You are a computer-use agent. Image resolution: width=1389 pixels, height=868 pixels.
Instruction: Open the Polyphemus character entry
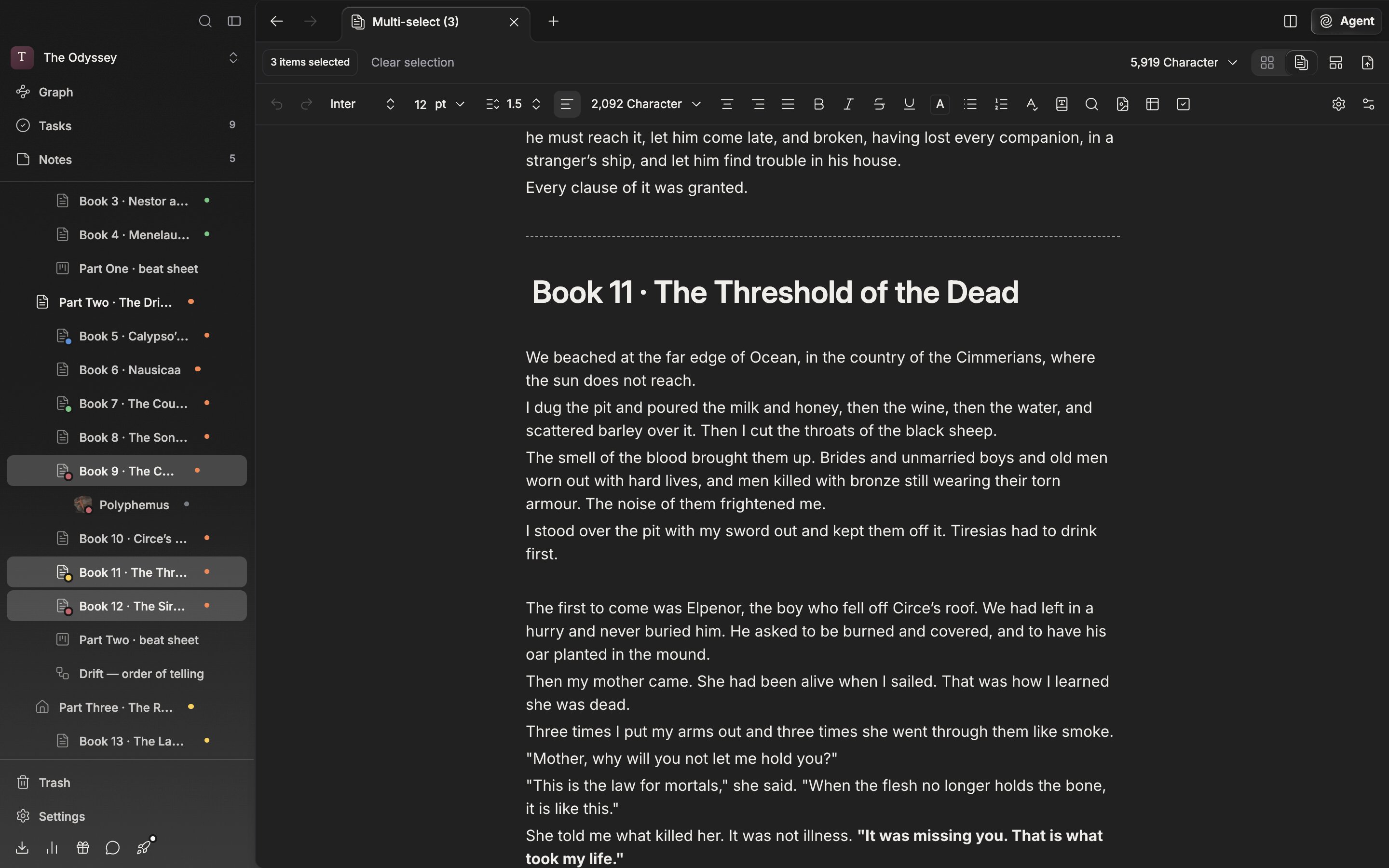[126, 504]
